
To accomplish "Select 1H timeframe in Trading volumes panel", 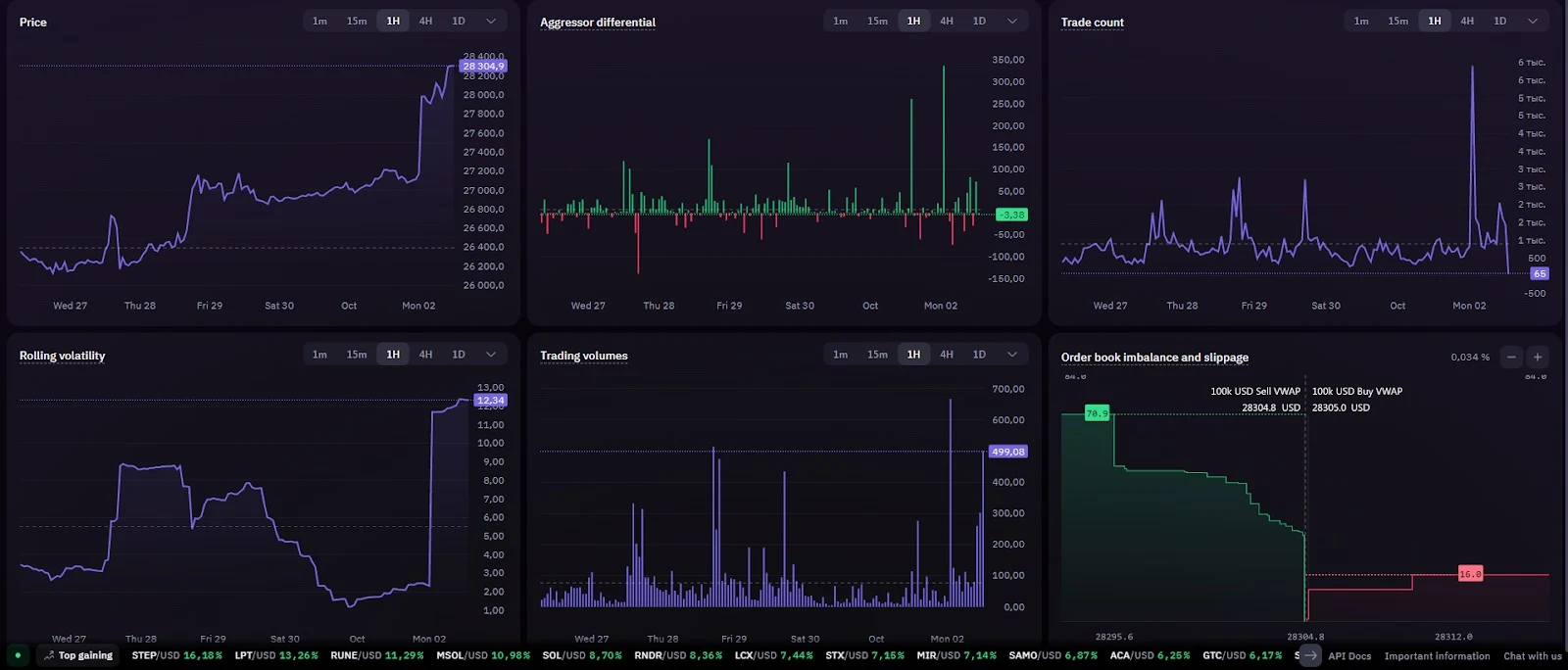I will point(913,355).
